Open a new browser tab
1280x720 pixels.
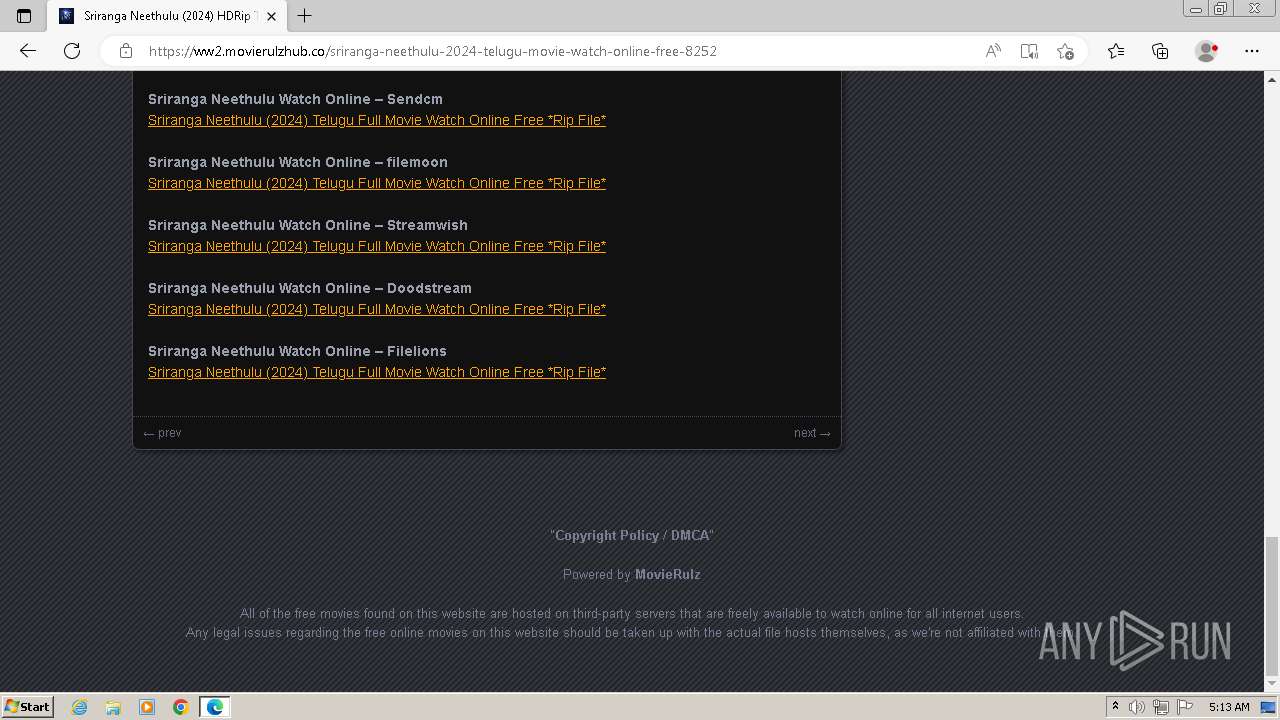305,16
